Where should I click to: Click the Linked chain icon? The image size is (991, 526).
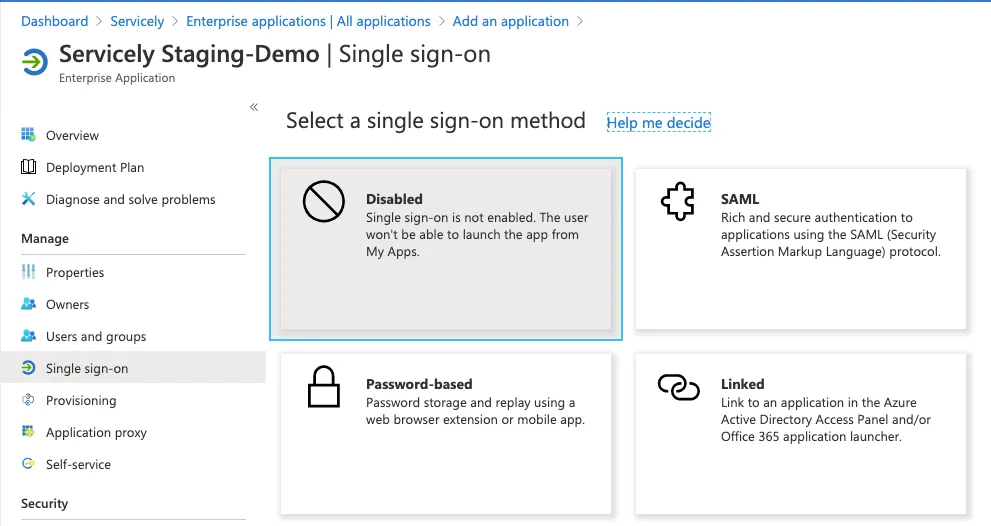[x=678, y=387]
